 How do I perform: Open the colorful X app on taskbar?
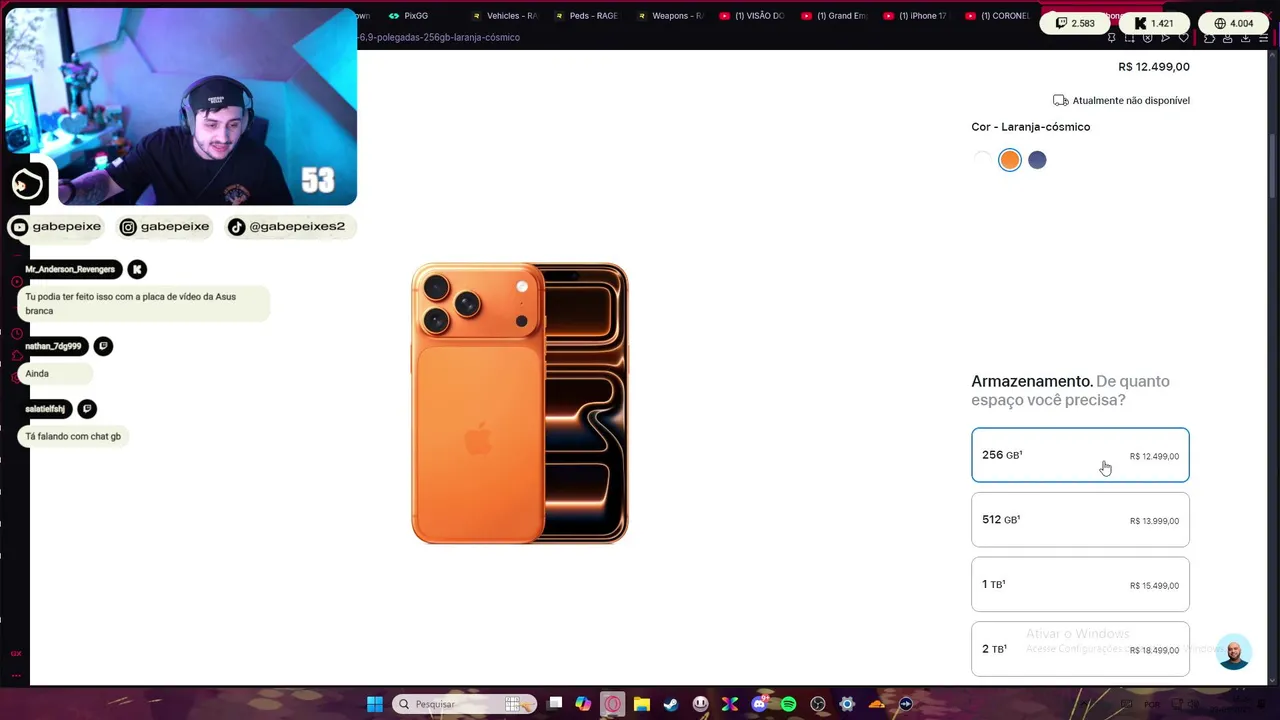(x=730, y=704)
